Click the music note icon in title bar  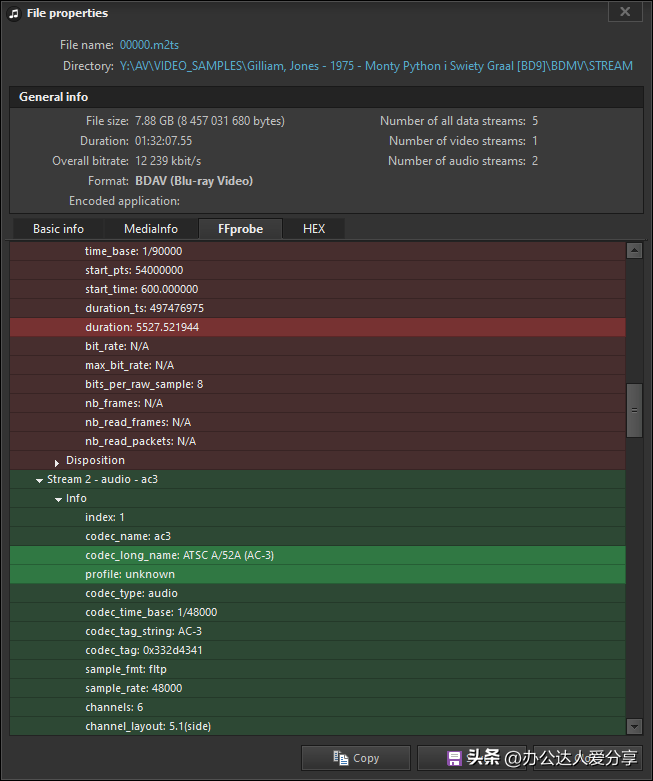click(x=13, y=13)
